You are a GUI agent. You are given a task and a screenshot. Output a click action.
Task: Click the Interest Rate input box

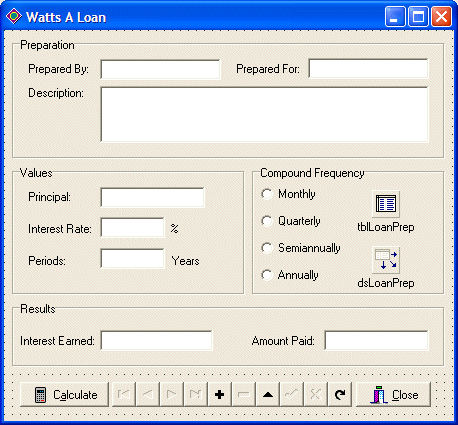(x=132, y=228)
